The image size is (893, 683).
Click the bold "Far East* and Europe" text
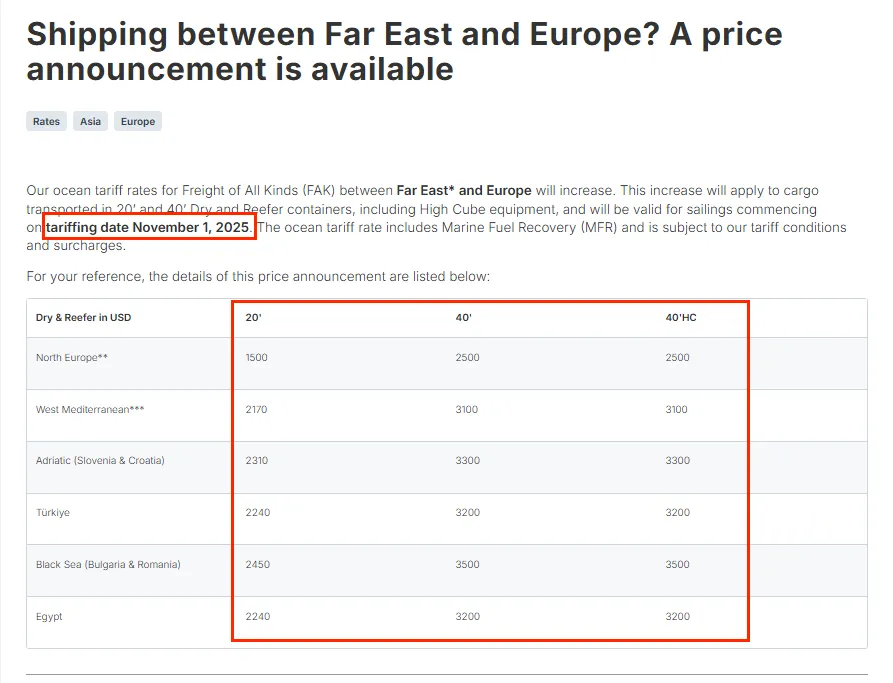[464, 190]
